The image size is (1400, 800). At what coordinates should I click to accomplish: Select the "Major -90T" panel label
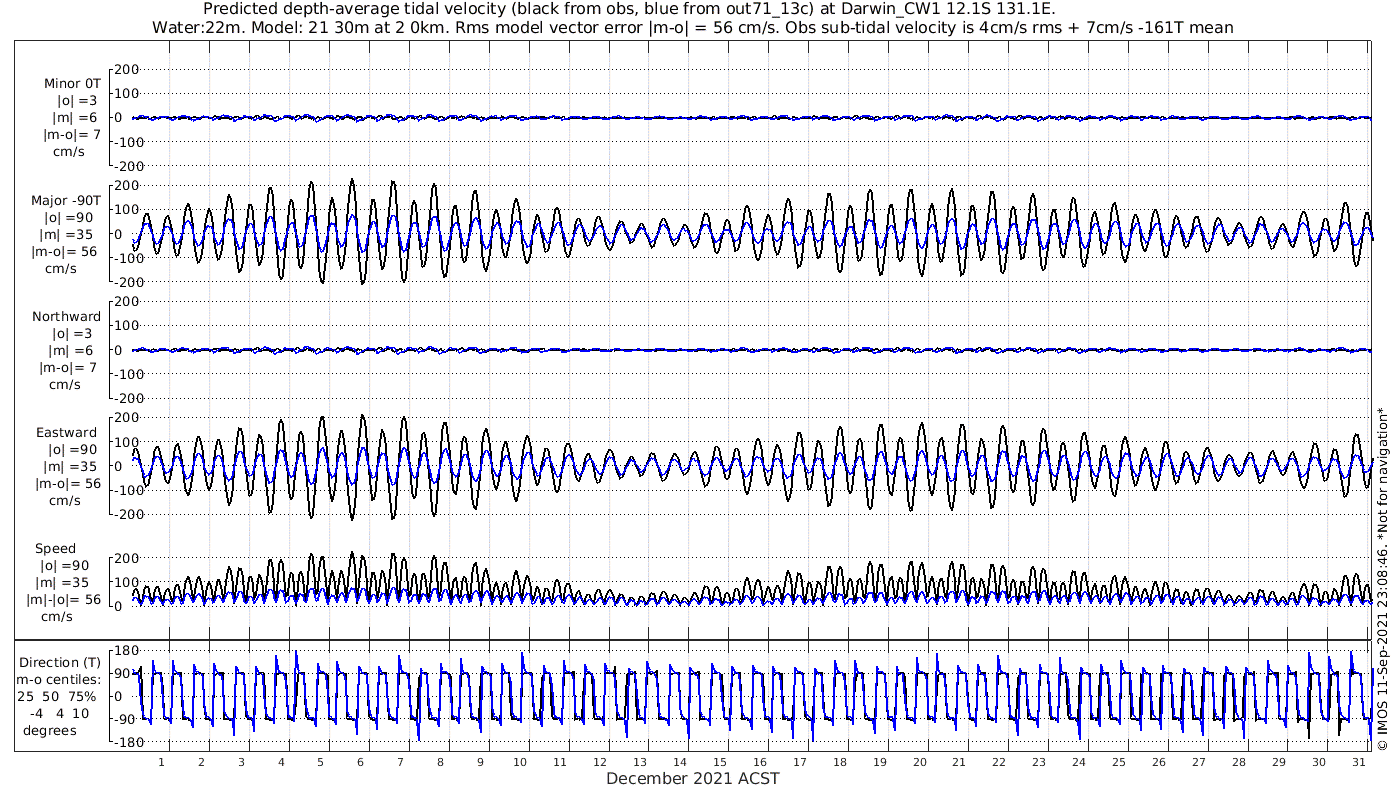(65, 201)
